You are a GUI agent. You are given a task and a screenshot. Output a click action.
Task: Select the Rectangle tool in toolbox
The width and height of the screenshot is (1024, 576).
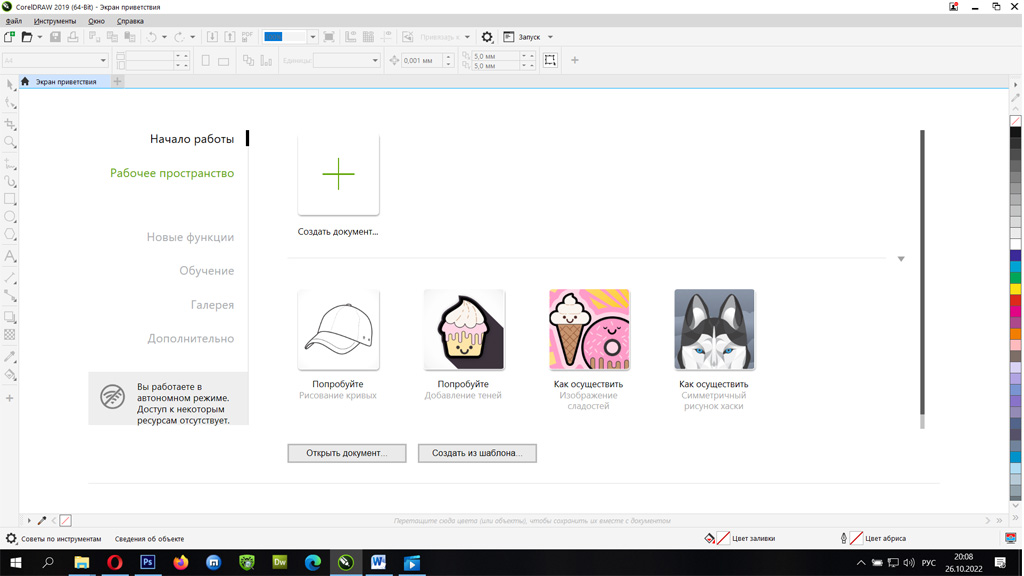[x=10, y=199]
